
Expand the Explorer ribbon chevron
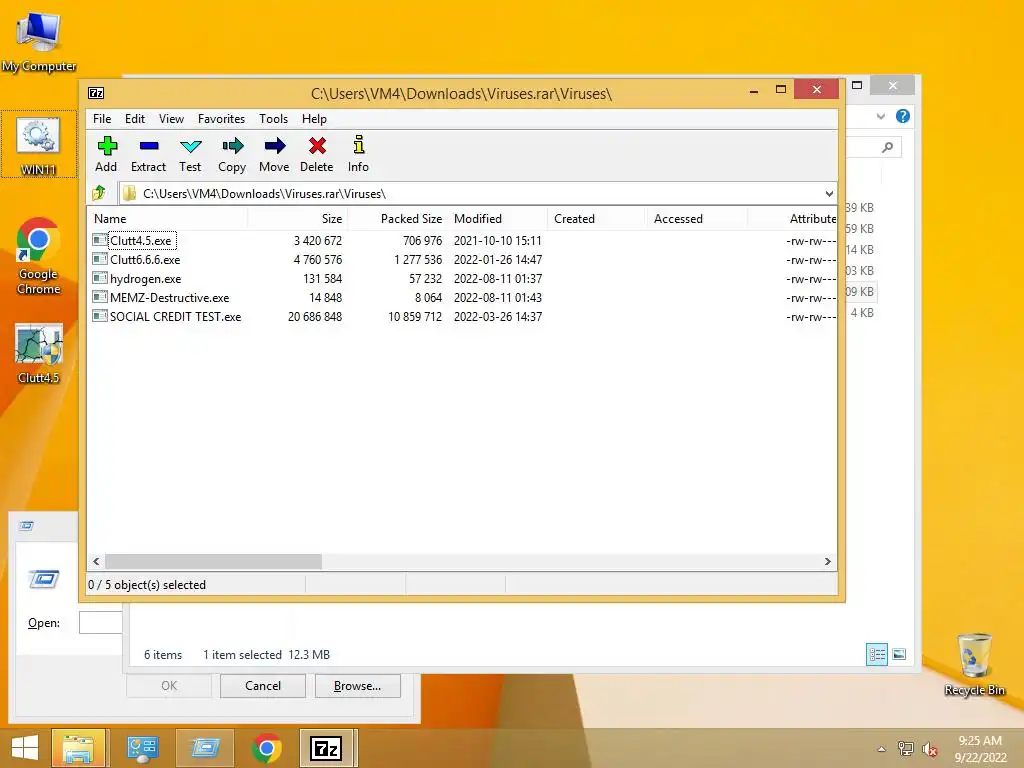[x=881, y=116]
